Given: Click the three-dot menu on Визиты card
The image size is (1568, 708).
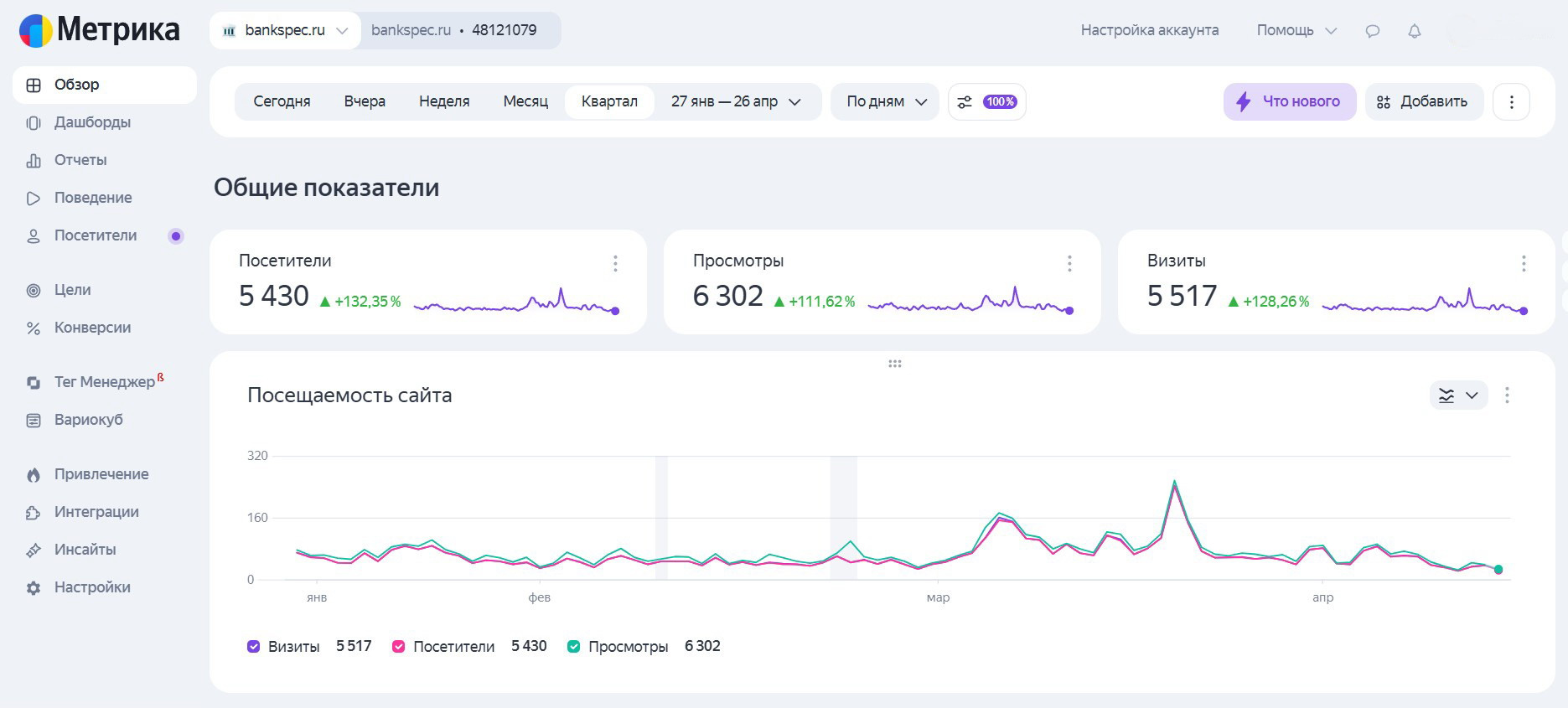Looking at the screenshot, I should (x=1523, y=264).
